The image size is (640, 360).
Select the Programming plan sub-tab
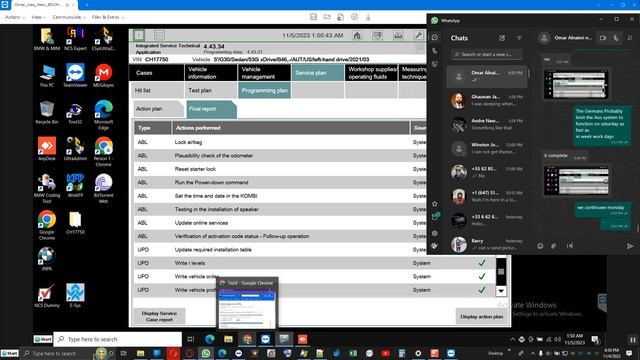[264, 90]
